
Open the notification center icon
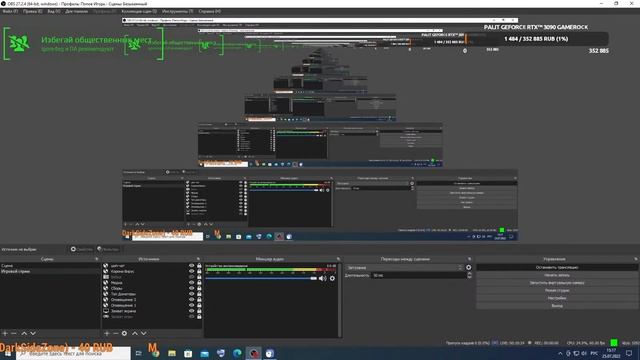click(629, 353)
